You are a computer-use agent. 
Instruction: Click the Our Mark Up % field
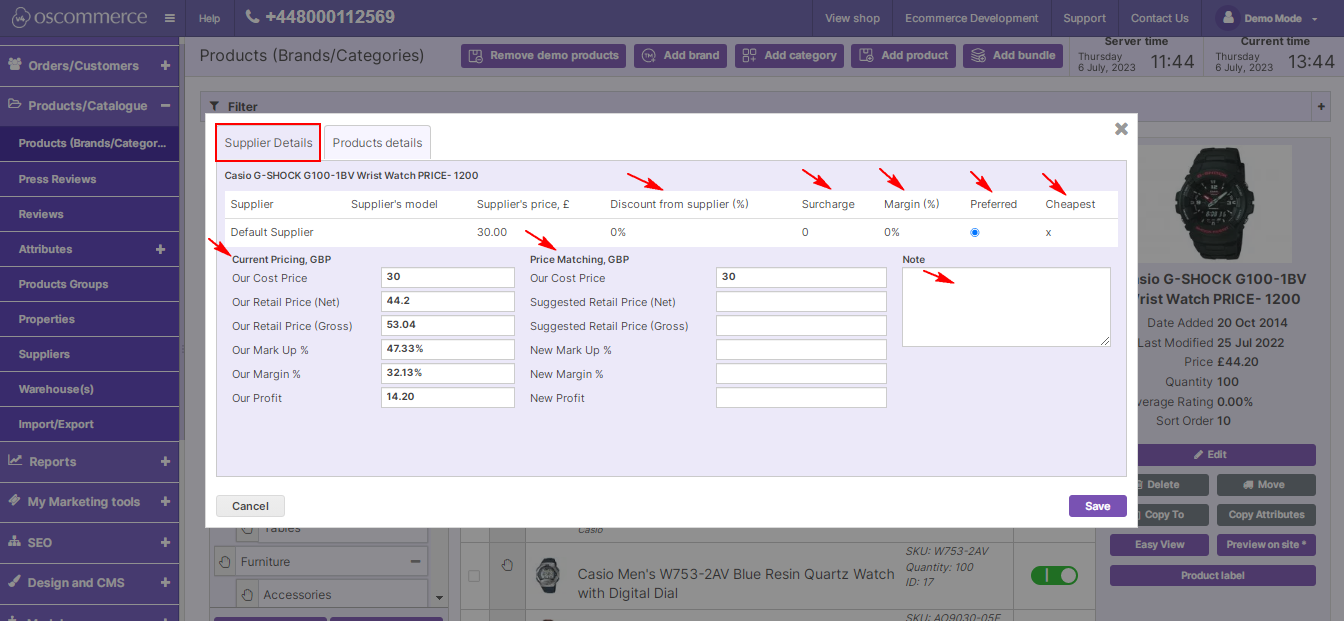tap(448, 350)
